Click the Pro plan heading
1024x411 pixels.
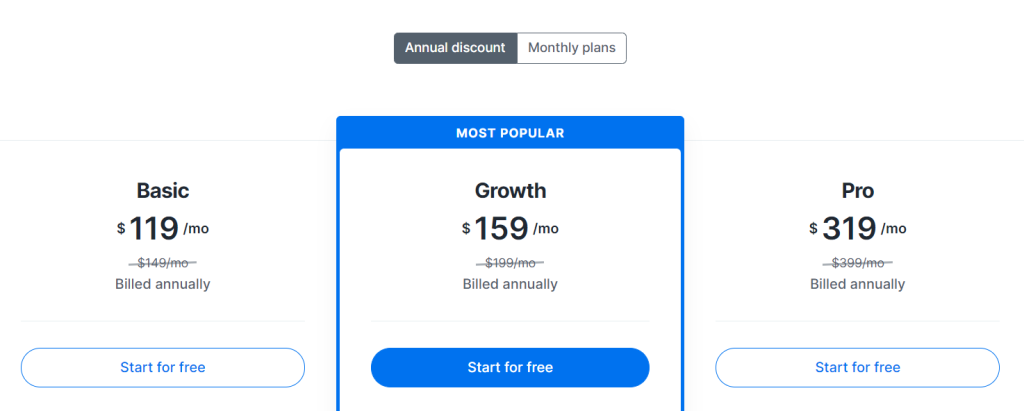[x=857, y=190]
